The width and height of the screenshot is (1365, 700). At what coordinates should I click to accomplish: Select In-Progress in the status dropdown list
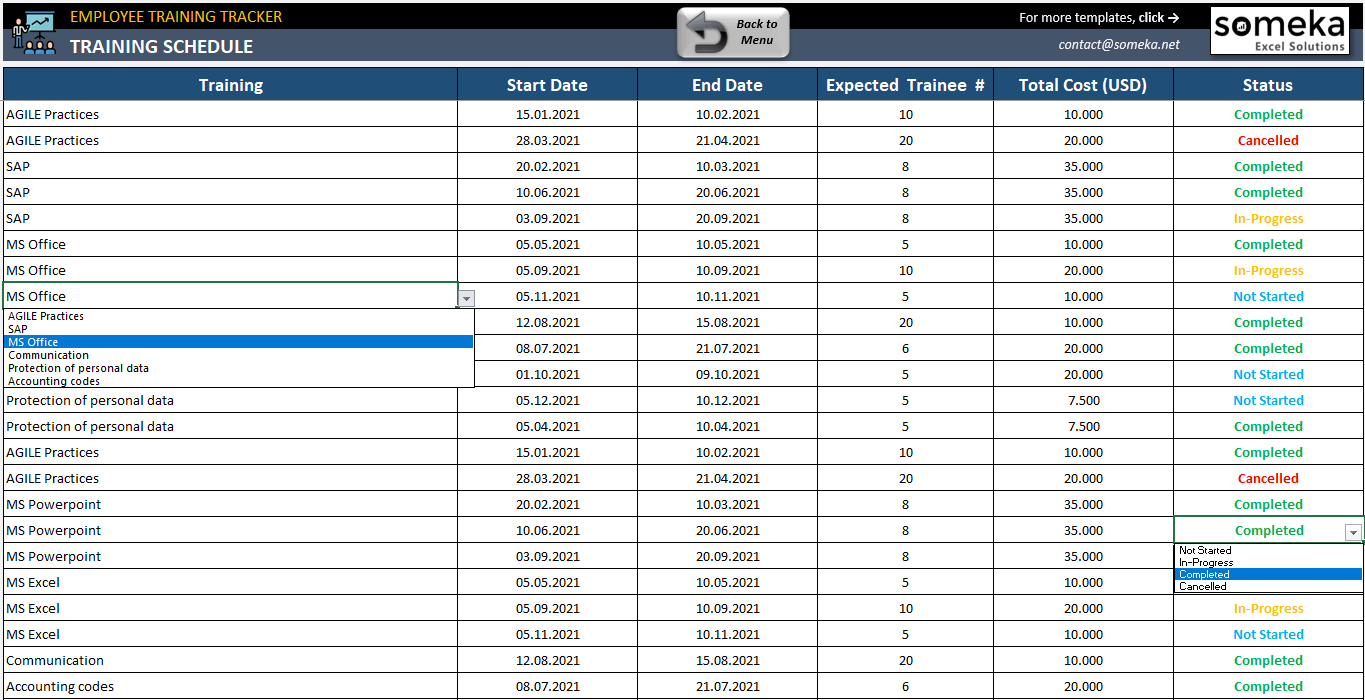pos(1268,562)
